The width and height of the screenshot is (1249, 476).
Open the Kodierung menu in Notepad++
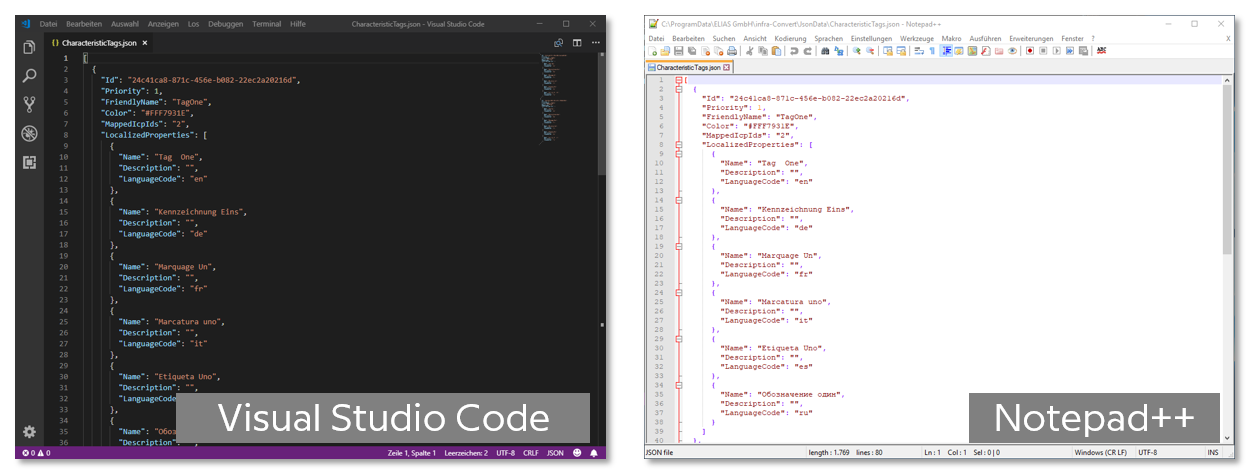(x=789, y=38)
